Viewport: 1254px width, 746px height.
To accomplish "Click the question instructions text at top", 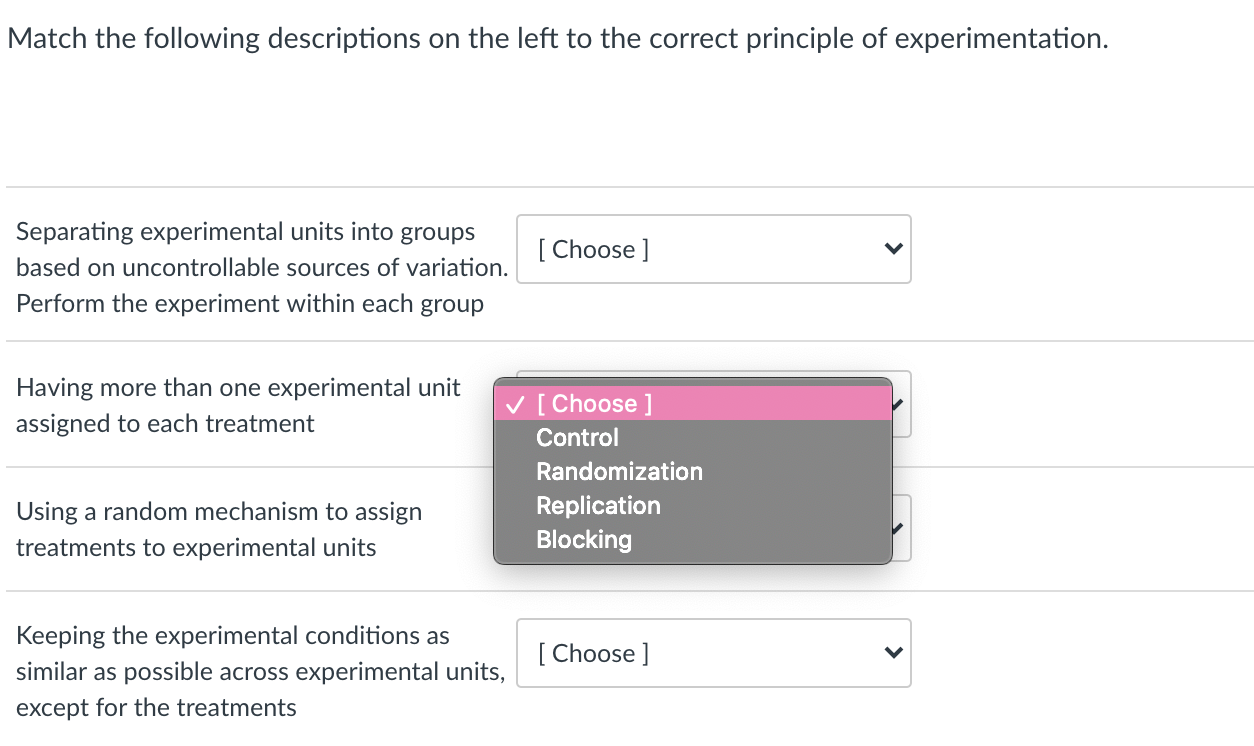I will pyautogui.click(x=557, y=39).
